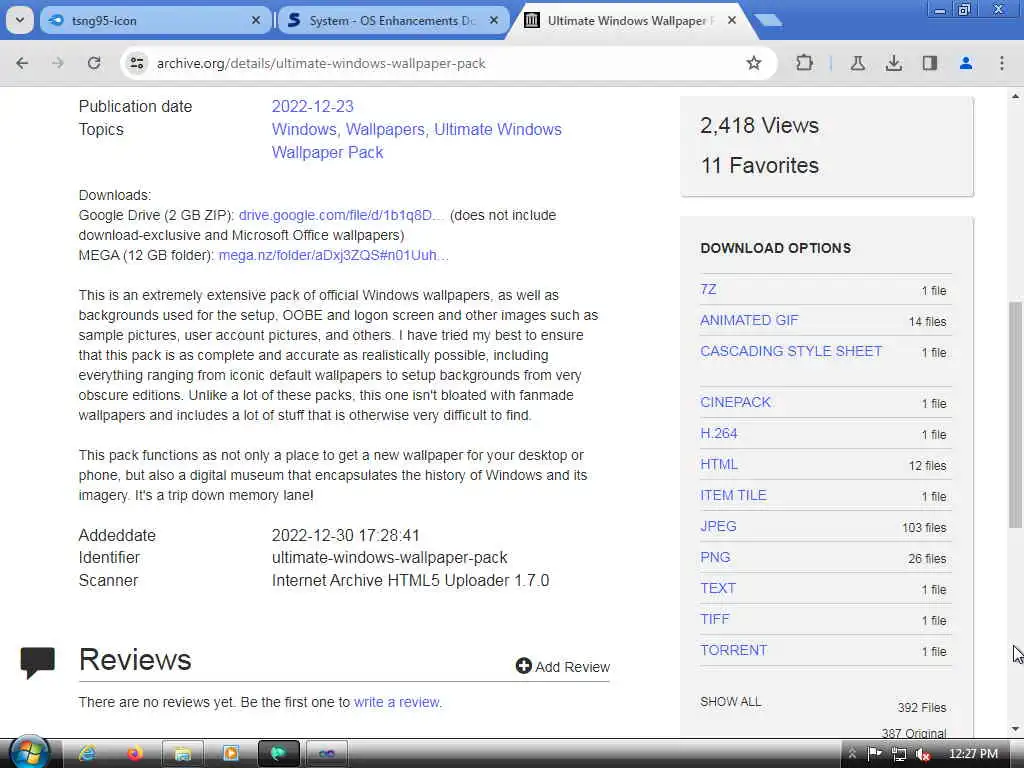Image resolution: width=1024 pixels, height=768 pixels.
Task: Open the mega.nz folder link
Action: tap(333, 255)
